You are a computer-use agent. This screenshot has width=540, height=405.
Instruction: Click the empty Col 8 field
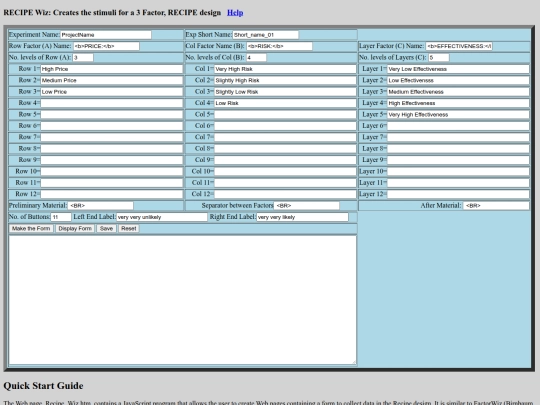[x=285, y=148]
